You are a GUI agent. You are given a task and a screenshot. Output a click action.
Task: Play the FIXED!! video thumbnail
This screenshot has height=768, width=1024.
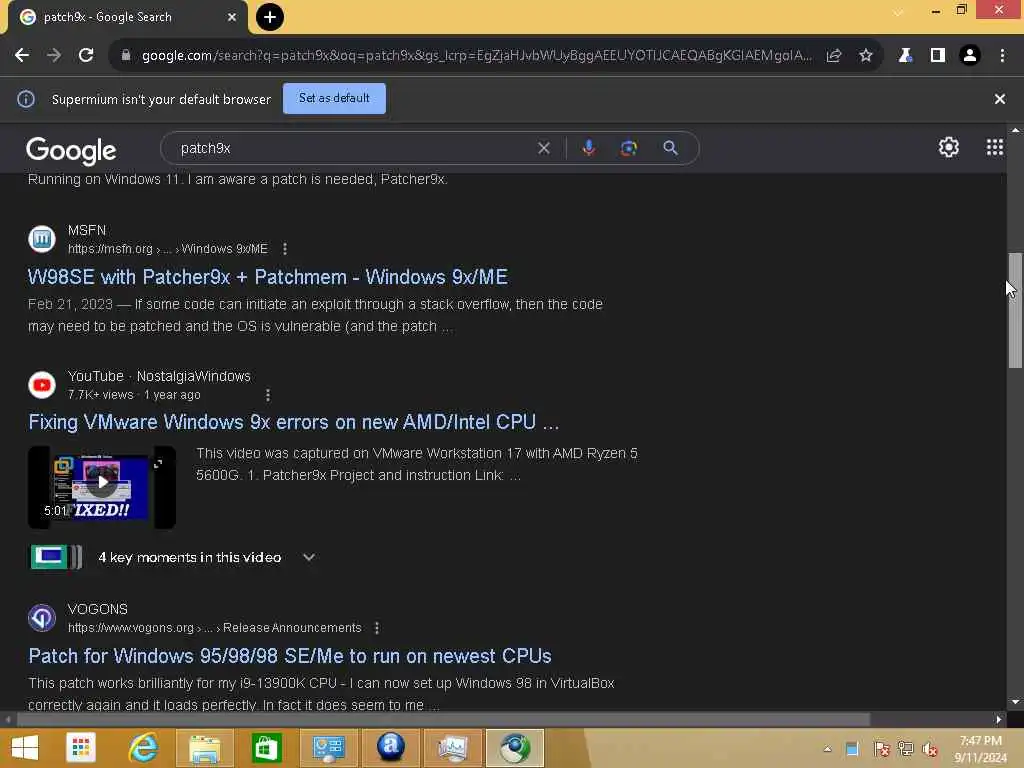pyautogui.click(x=102, y=487)
